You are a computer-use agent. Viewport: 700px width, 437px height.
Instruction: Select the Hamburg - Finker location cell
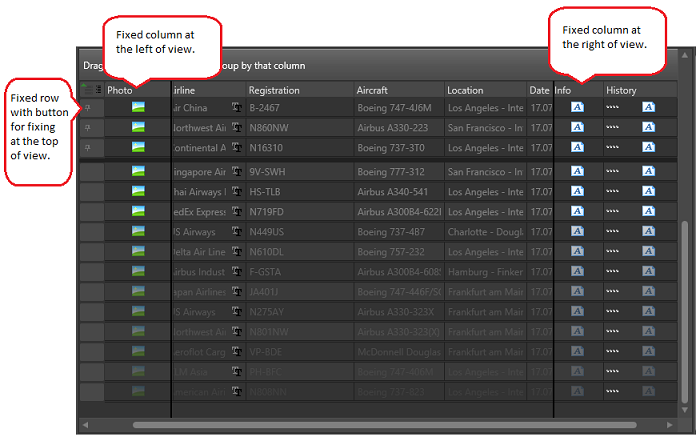tap(485, 272)
